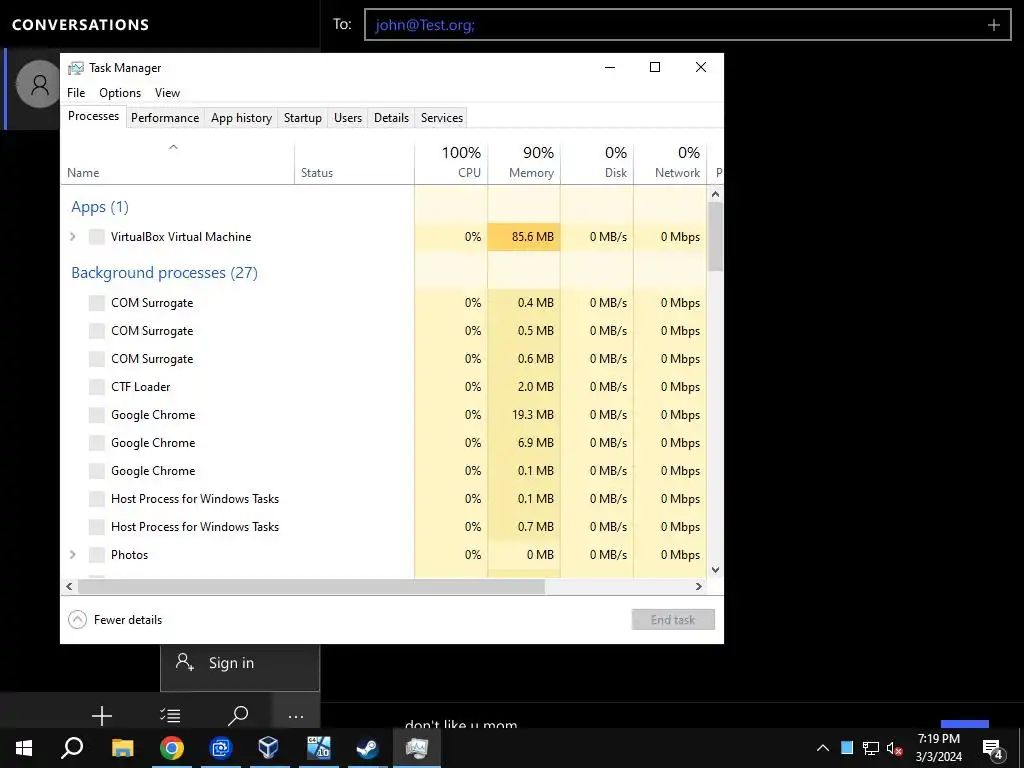
Task: Click Background processes (27) group header
Action: (x=165, y=272)
